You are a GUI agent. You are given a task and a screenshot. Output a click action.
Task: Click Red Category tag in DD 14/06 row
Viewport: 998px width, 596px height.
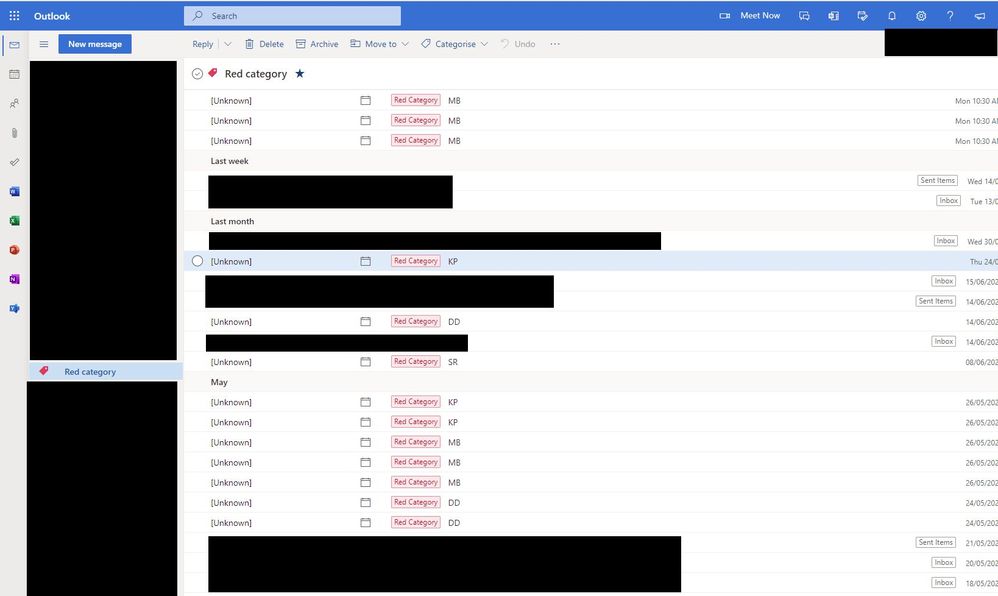tap(416, 322)
